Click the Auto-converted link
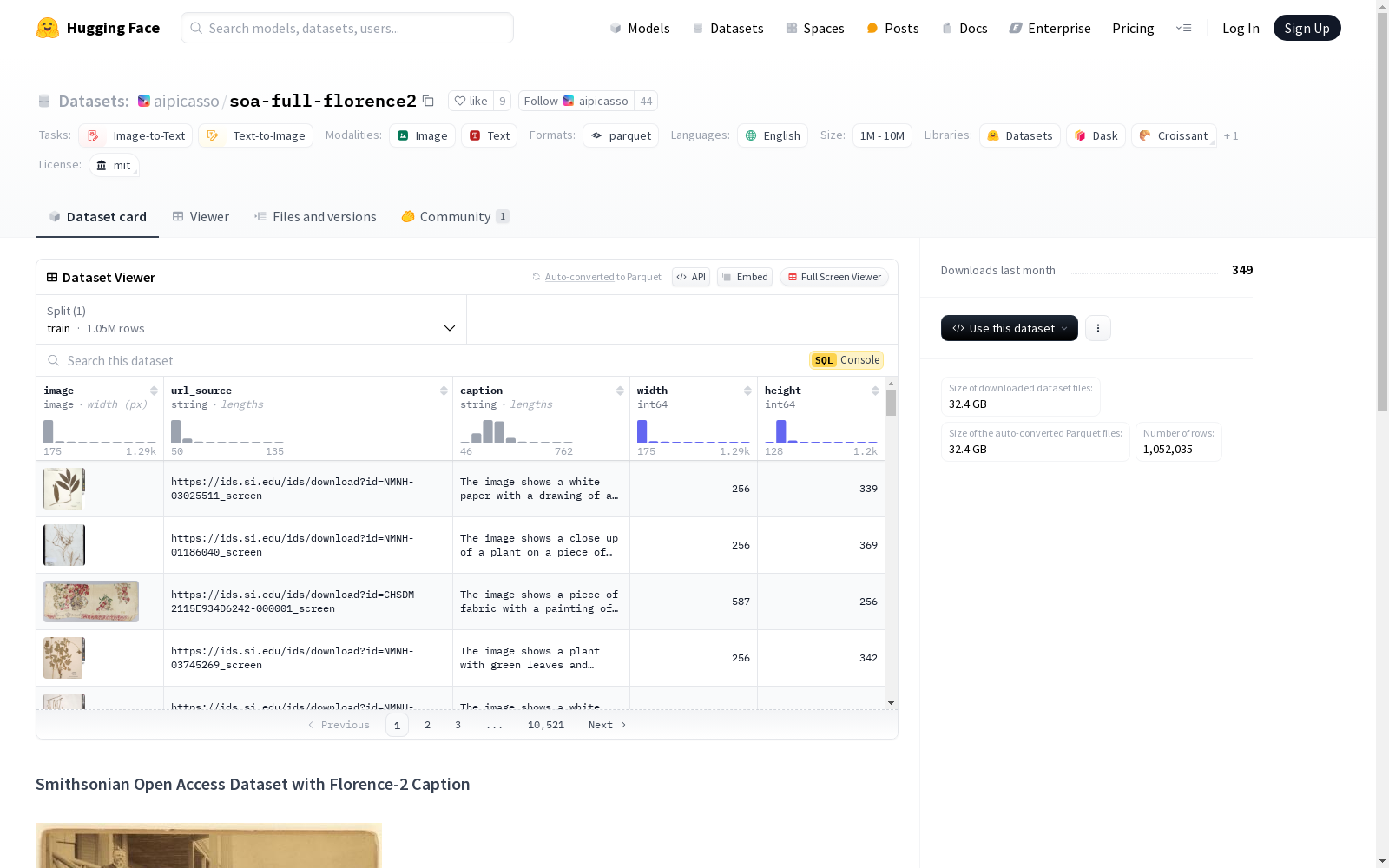Screen dimensions: 1389x868 (579, 277)
